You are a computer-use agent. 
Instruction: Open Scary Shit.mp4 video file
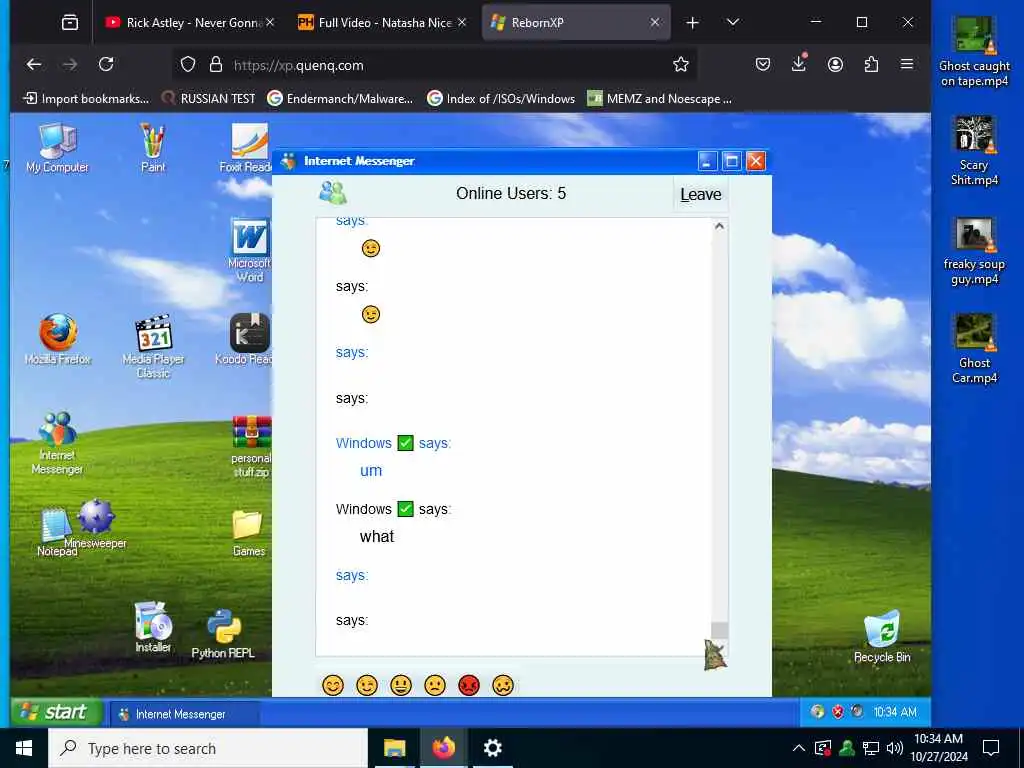pyautogui.click(x=974, y=152)
